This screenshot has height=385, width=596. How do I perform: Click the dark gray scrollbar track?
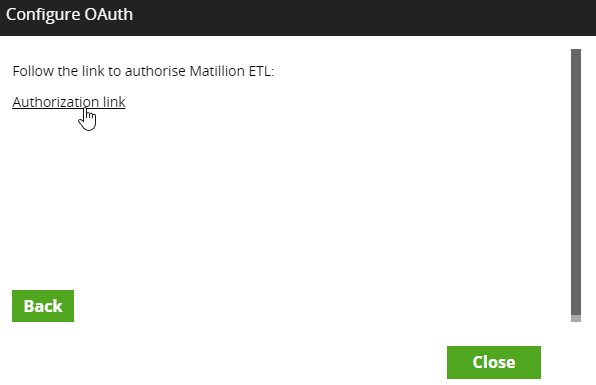click(576, 182)
